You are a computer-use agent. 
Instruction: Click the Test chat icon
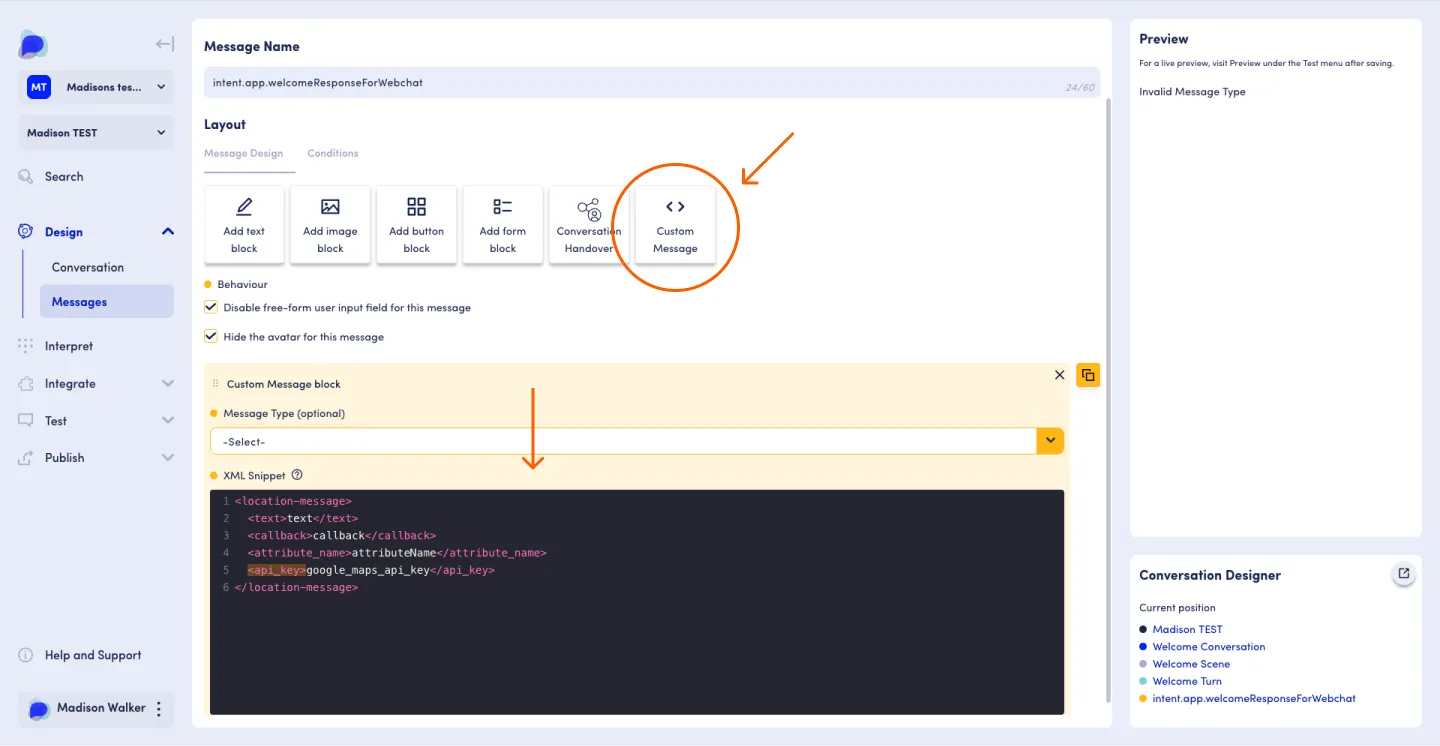26,421
